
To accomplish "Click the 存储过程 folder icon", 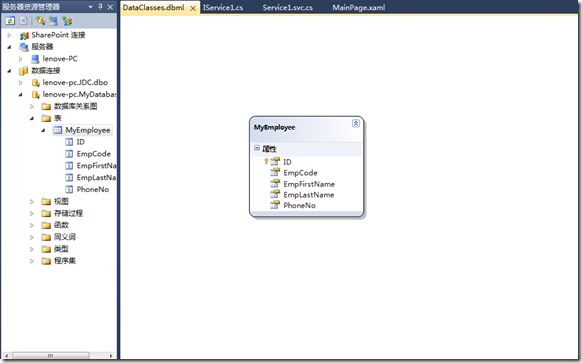I will (x=46, y=213).
